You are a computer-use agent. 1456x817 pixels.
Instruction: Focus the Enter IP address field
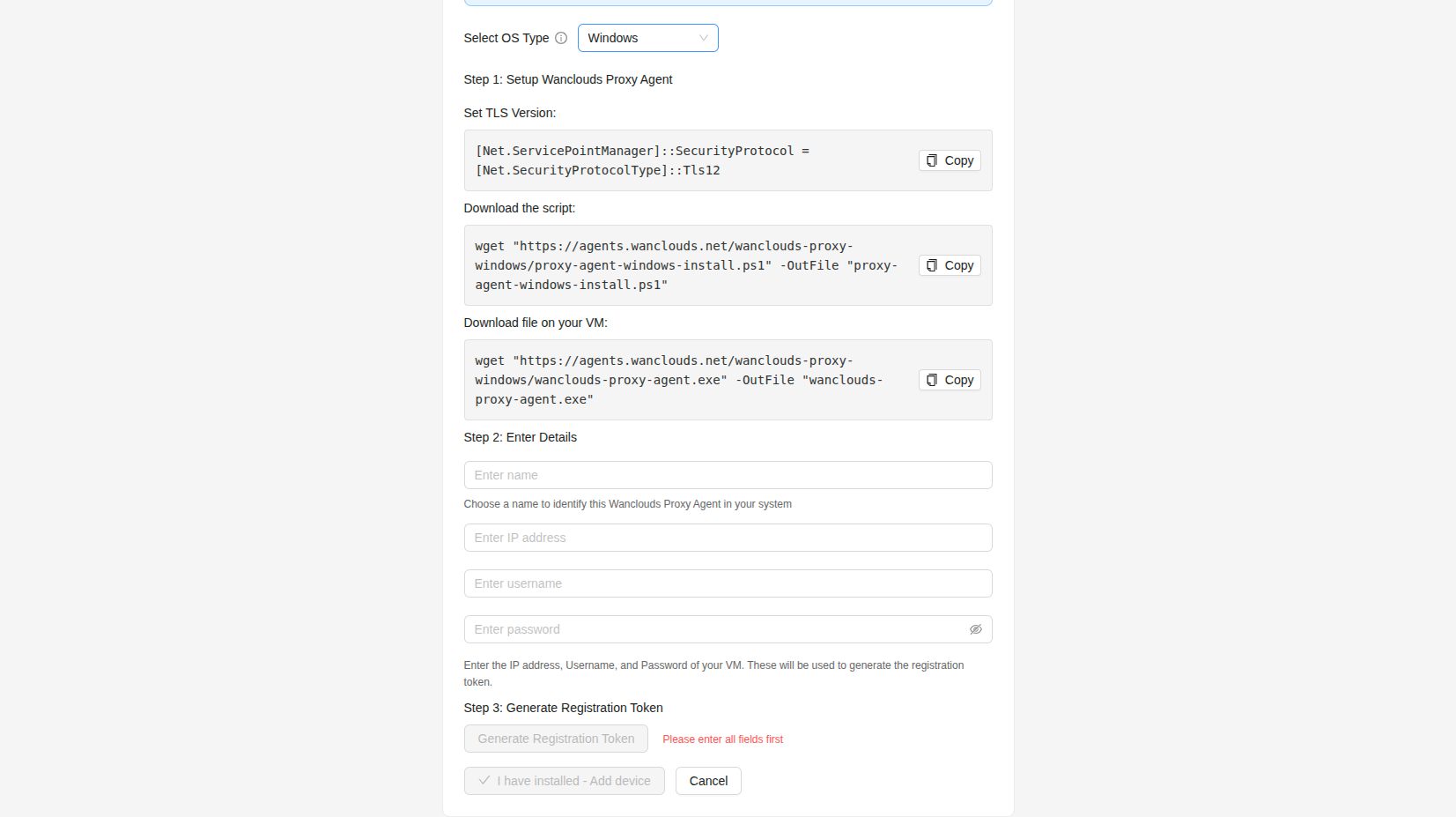[728, 538]
